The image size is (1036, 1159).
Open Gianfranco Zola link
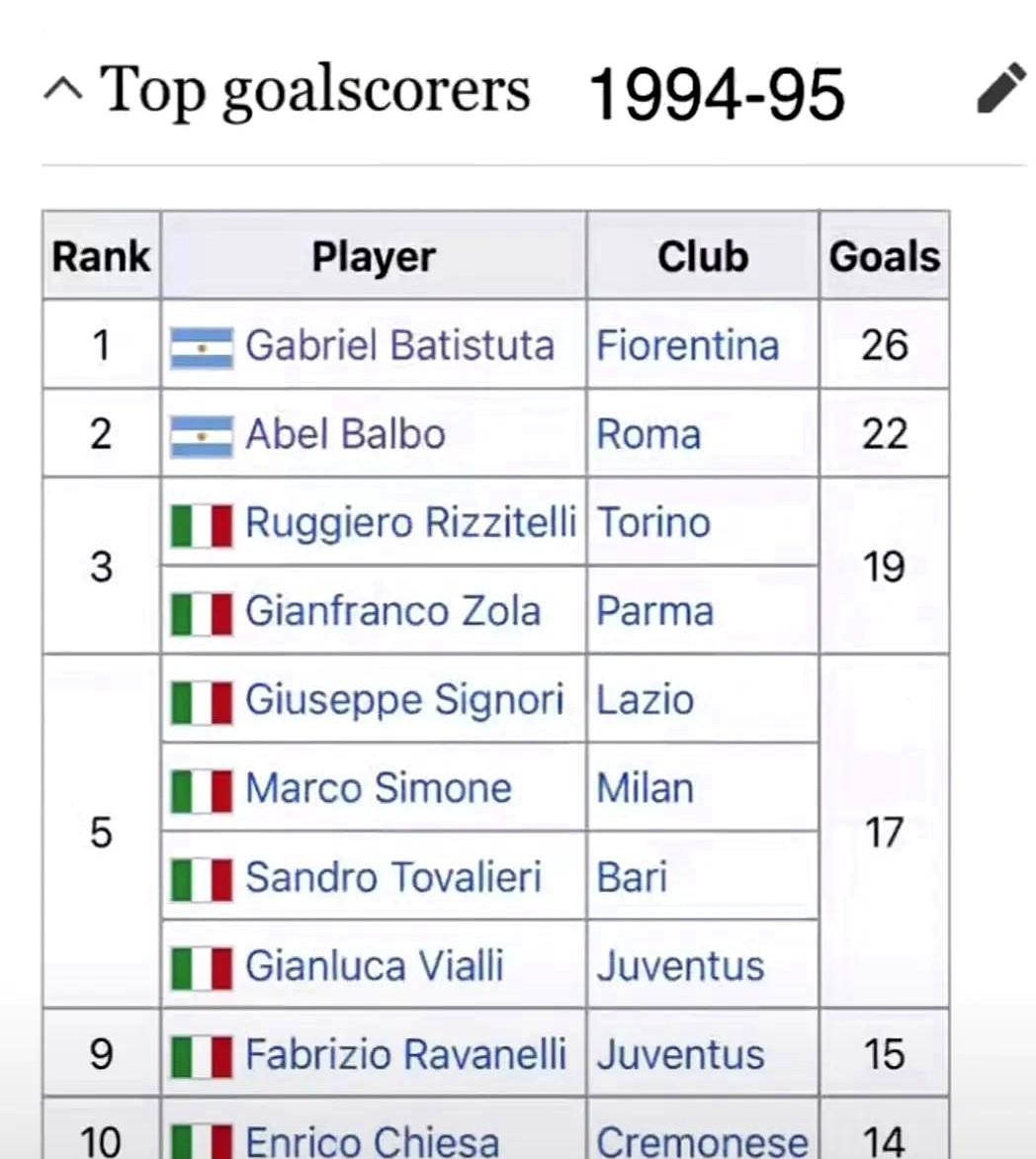click(x=391, y=610)
